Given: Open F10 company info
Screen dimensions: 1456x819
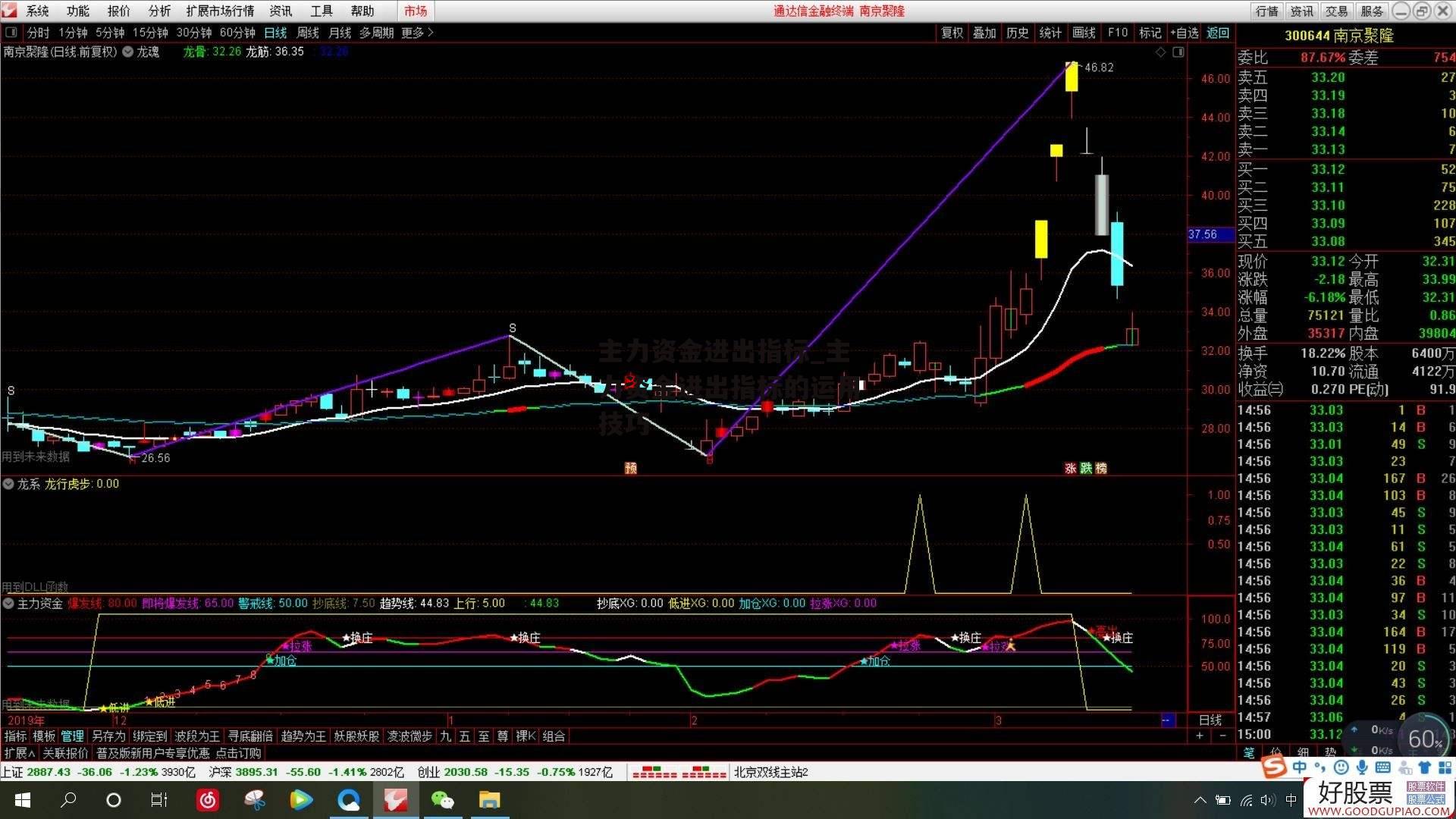Looking at the screenshot, I should tap(1118, 33).
